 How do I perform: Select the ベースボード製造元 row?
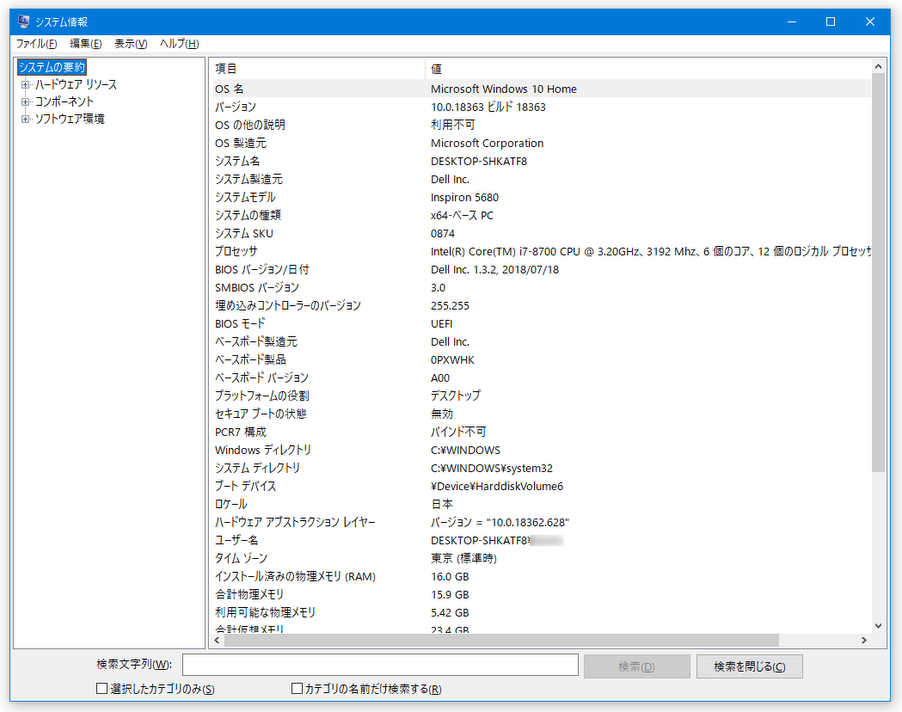pyautogui.click(x=541, y=342)
